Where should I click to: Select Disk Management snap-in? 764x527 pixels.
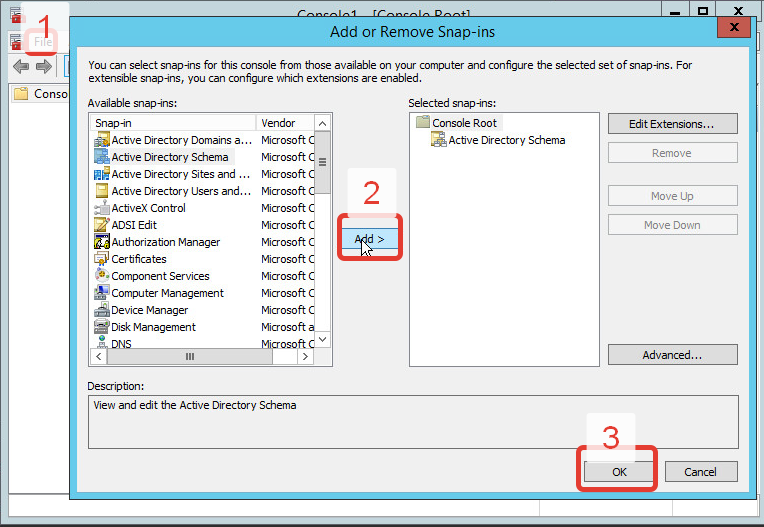coord(153,327)
